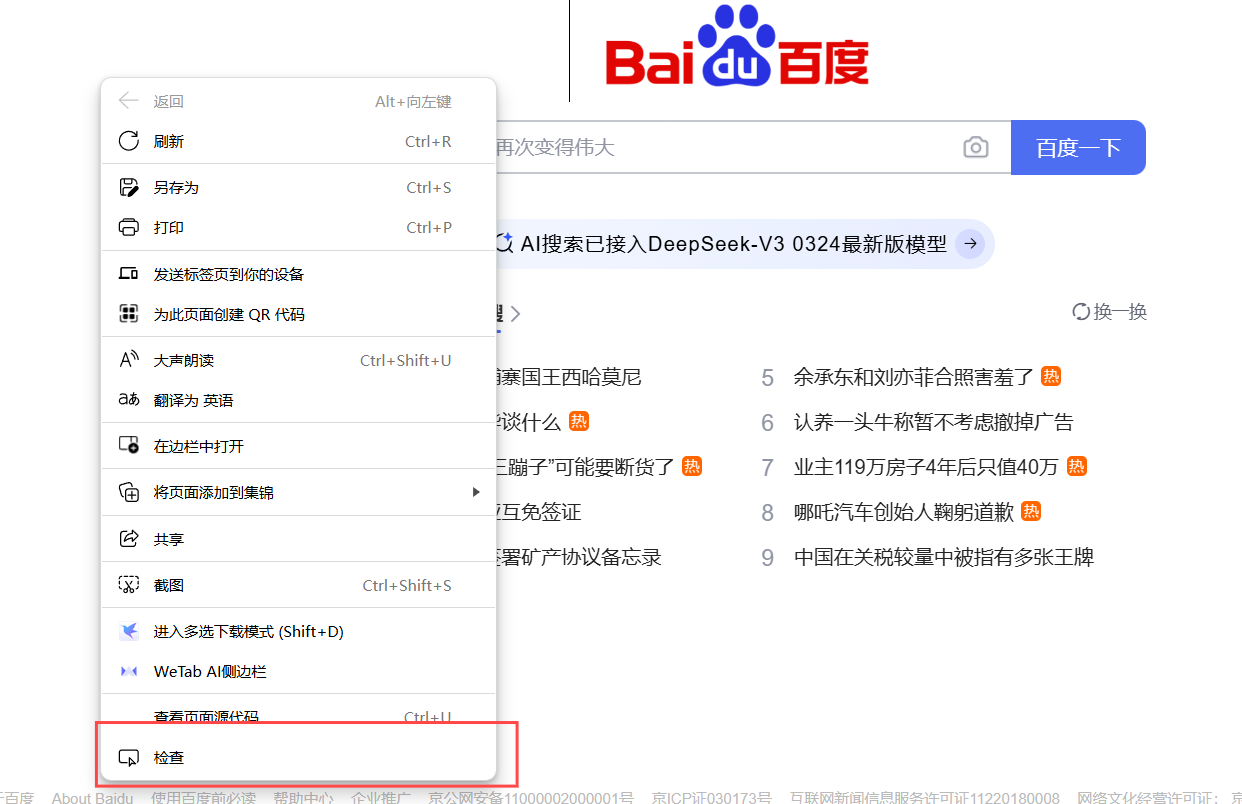Open WeTab AI侧边栏 from the menu
This screenshot has width=1242, height=804.
pos(298,671)
